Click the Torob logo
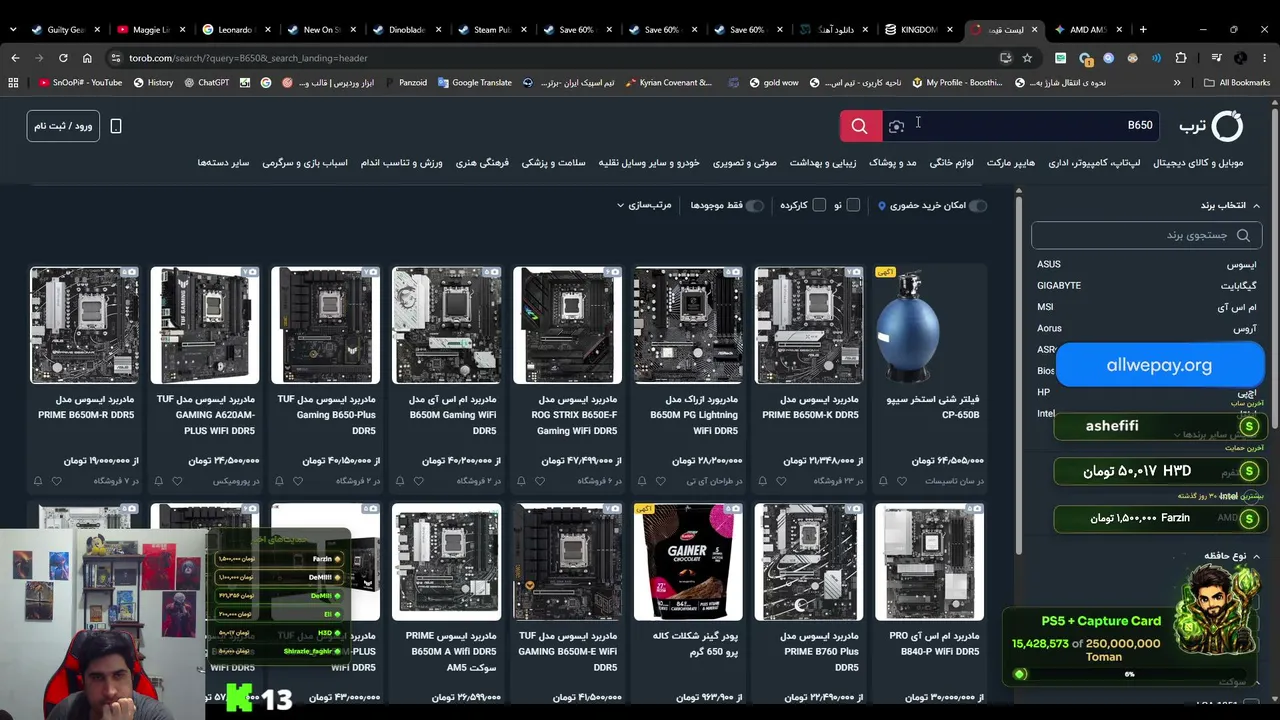This screenshot has height=720, width=1280. click(1211, 126)
